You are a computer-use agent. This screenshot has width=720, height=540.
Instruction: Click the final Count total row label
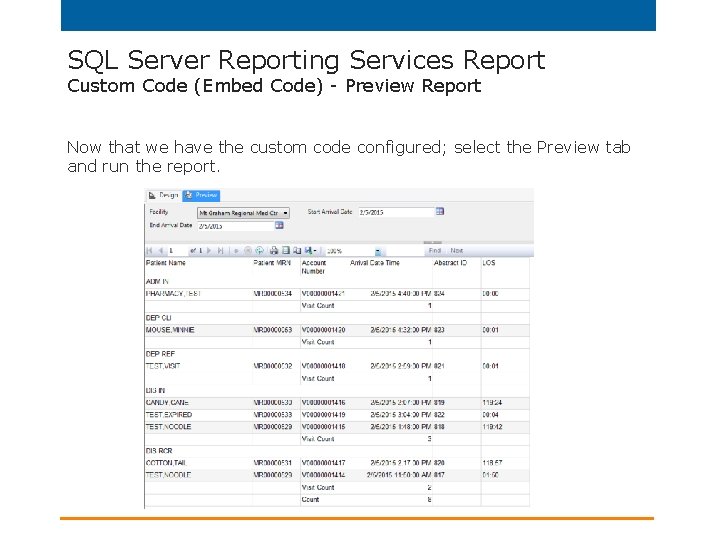pos(310,500)
